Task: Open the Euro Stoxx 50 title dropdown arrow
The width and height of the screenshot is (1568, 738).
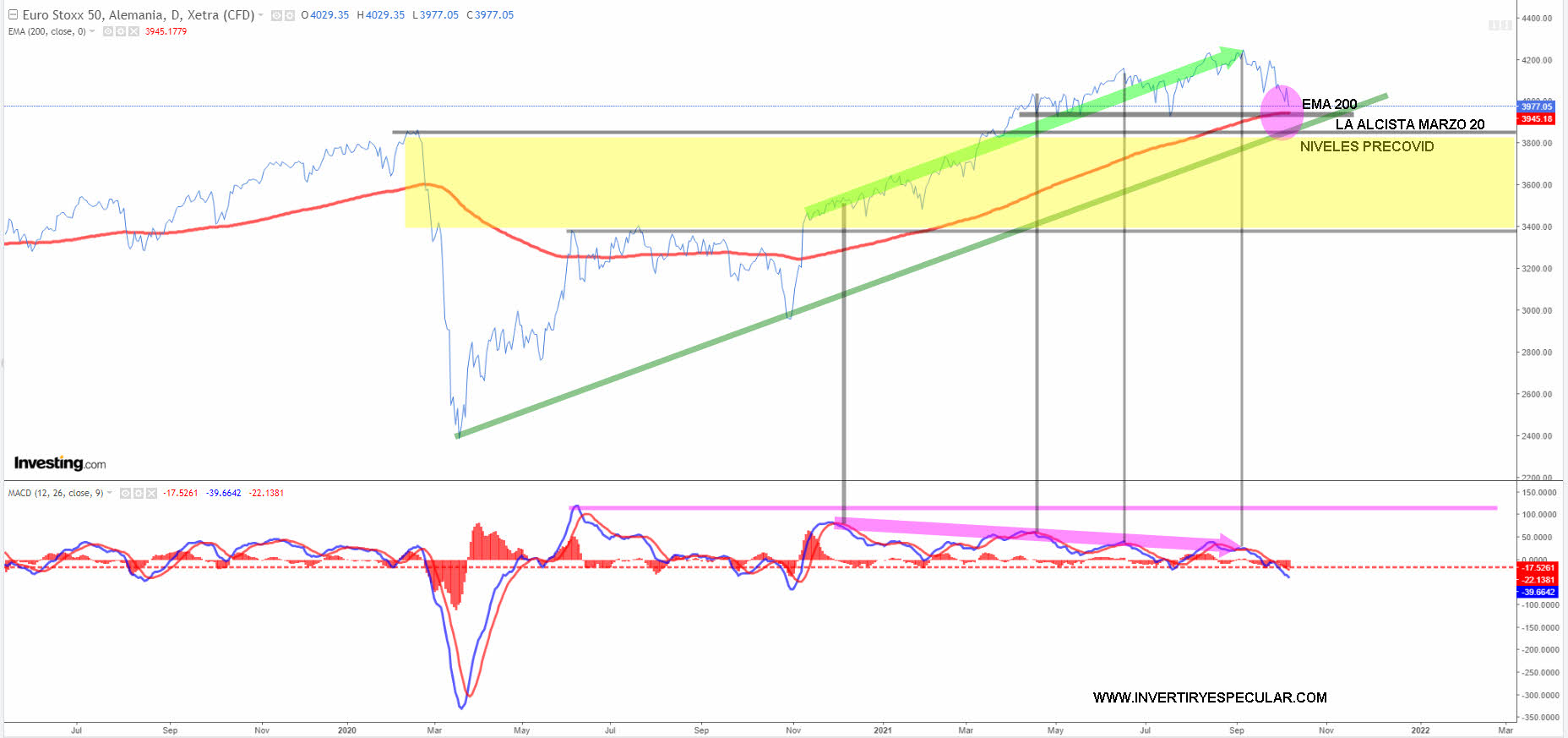Action: [261, 15]
